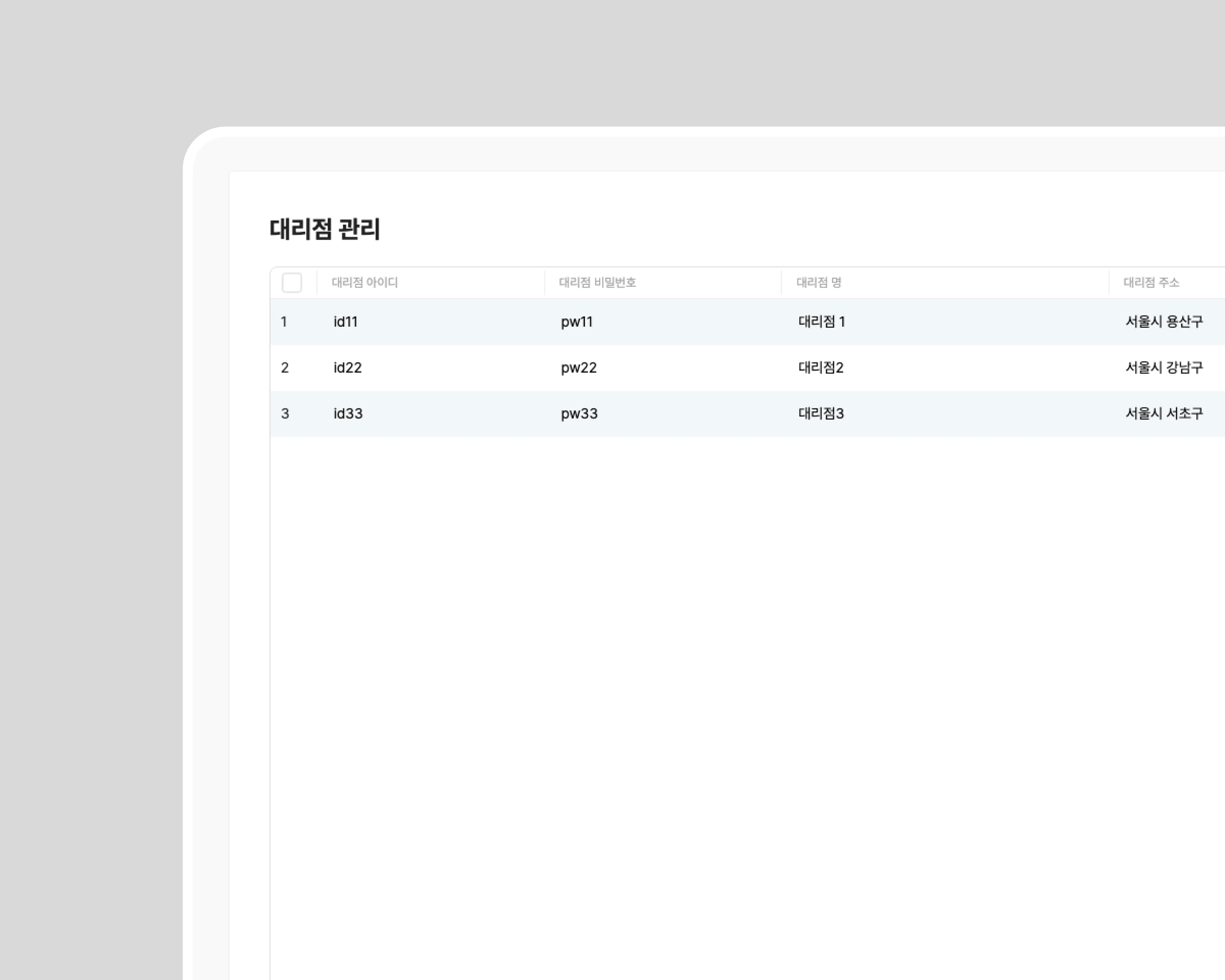Viewport: 1225px width, 980px height.
Task: Click the 대리점 주소 column header
Action: (1151, 282)
